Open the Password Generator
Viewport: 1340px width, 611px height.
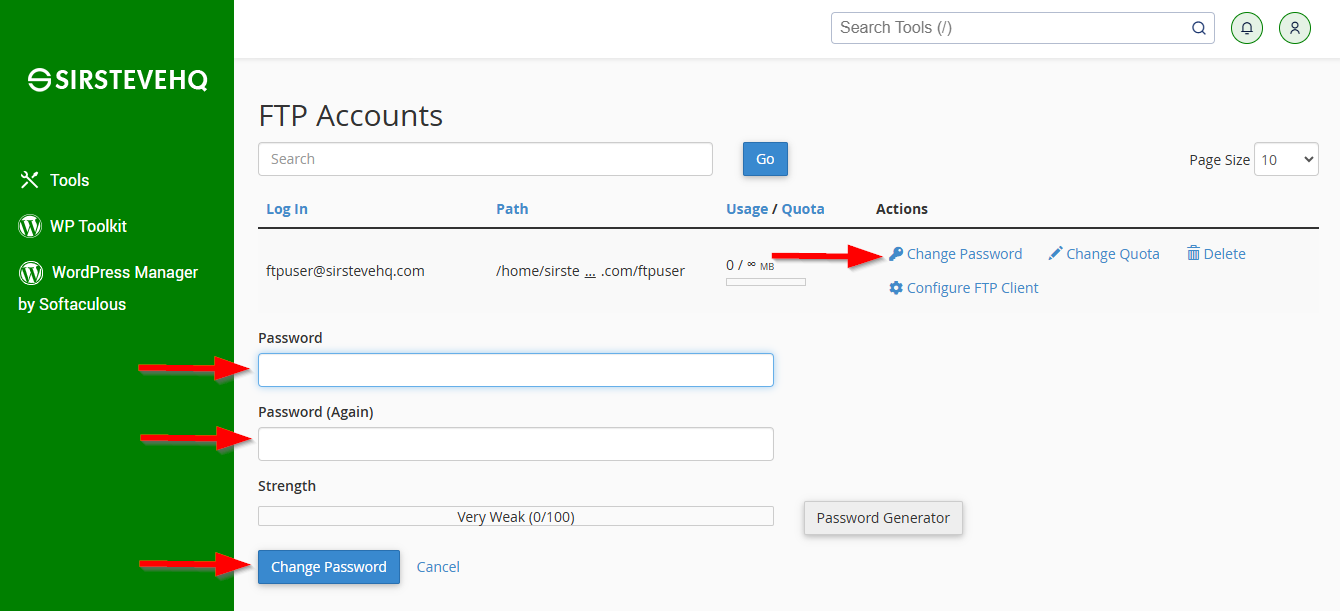point(883,518)
